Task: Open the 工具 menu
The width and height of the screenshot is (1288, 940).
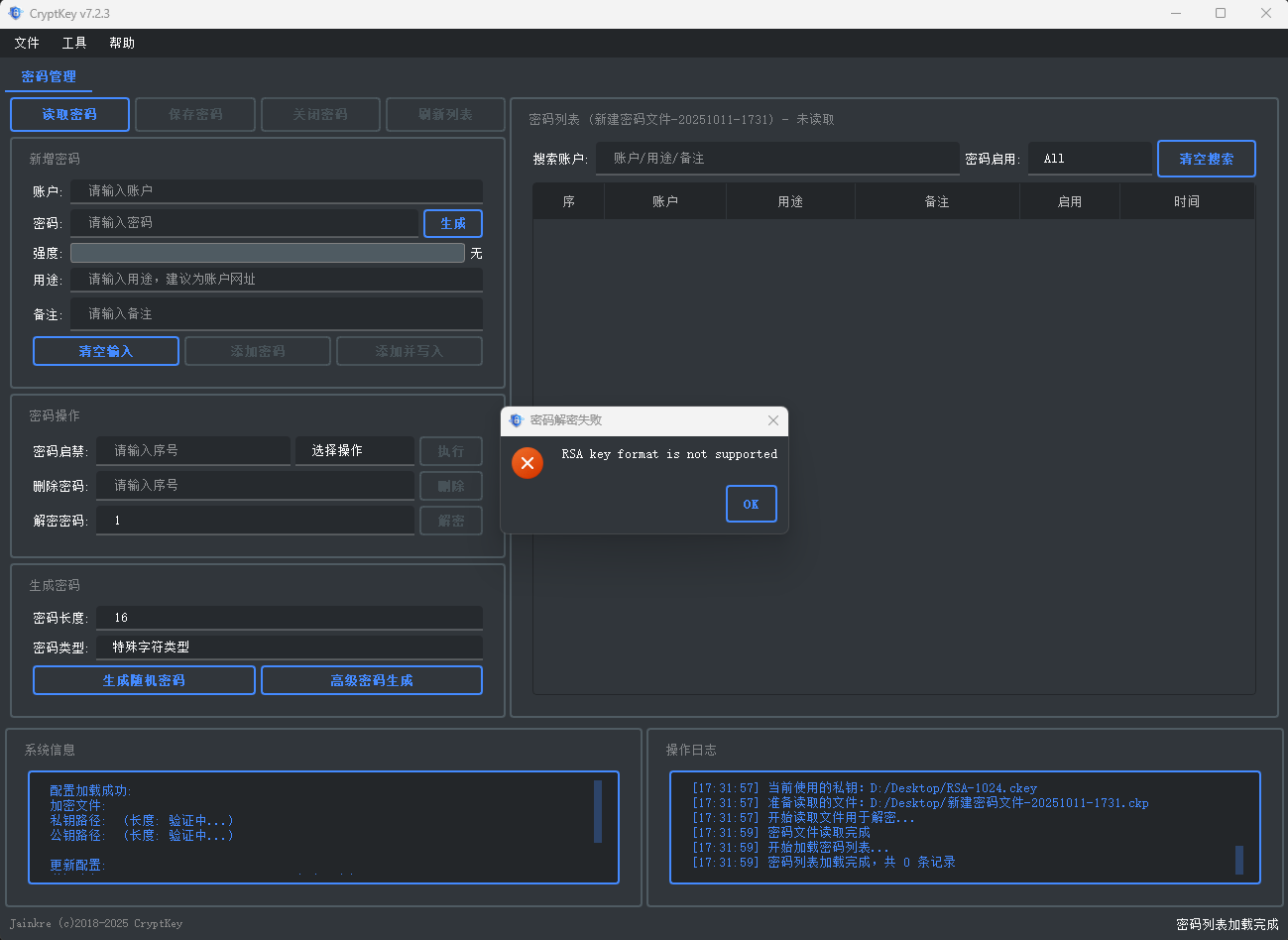Action: [74, 43]
